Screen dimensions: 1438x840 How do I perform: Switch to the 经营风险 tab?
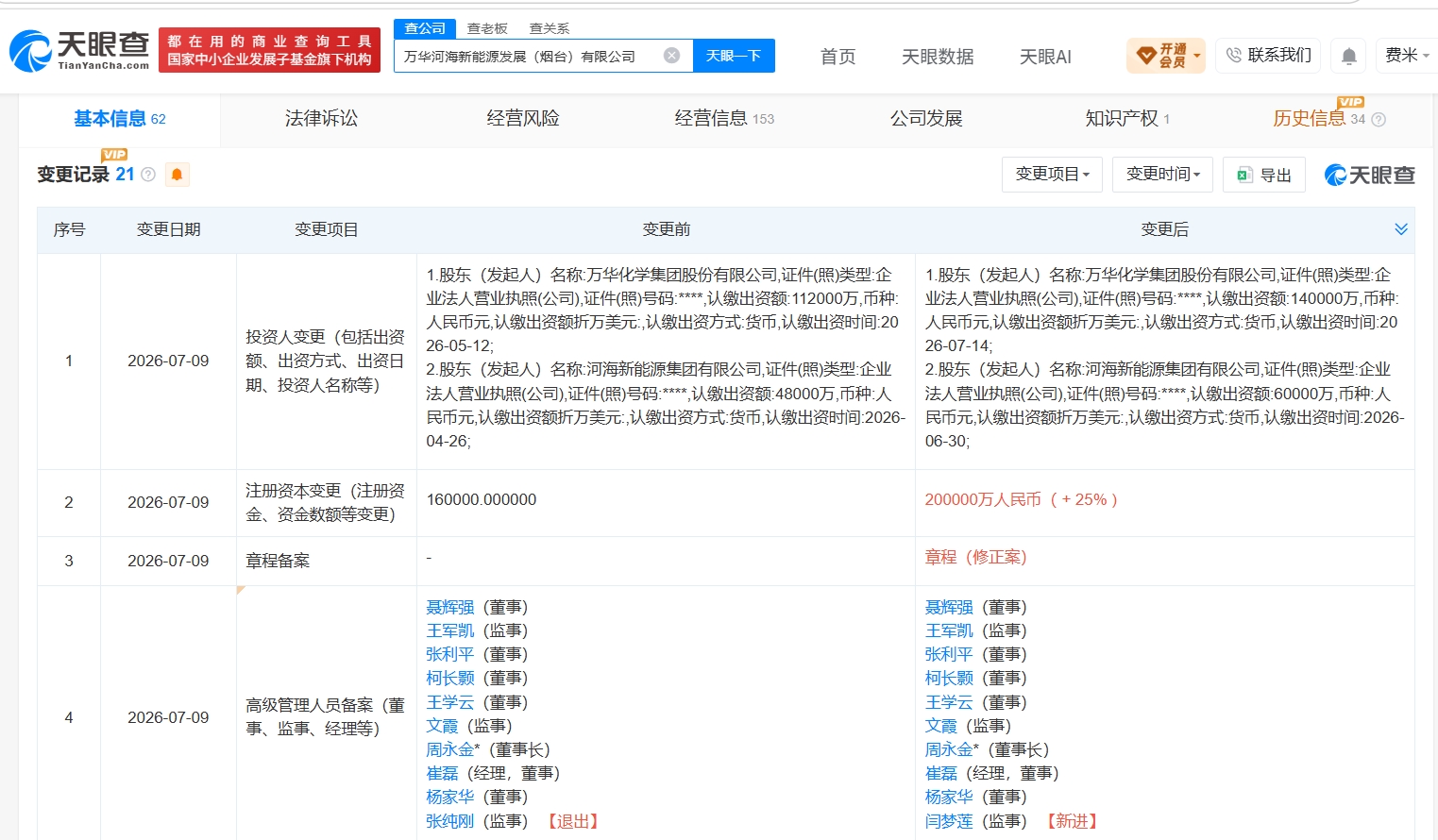pyautogui.click(x=523, y=119)
